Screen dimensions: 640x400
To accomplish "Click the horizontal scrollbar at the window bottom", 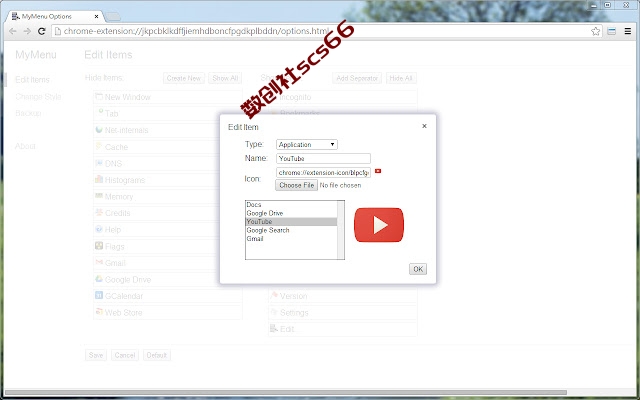I will point(286,393).
